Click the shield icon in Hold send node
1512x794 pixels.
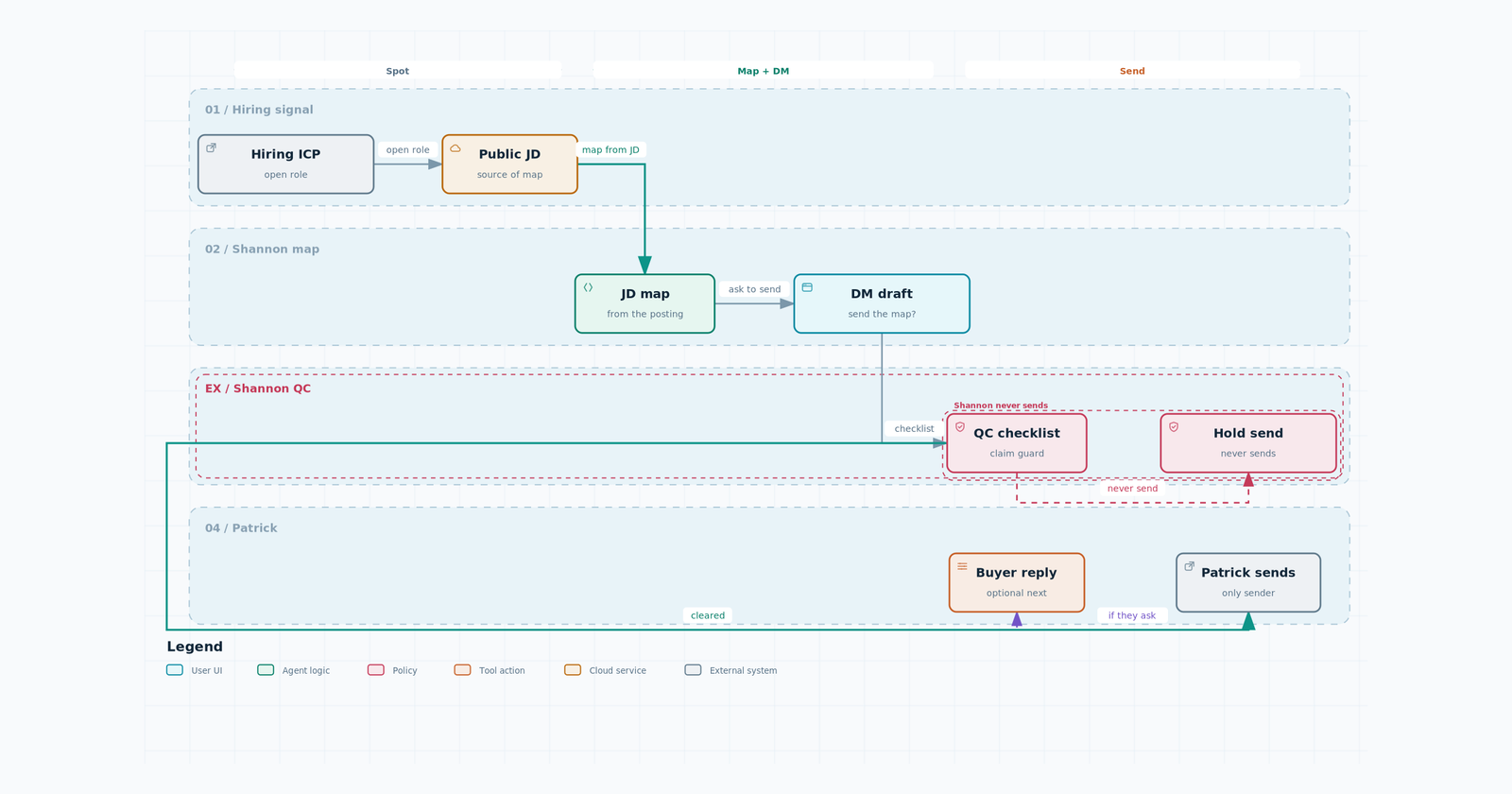point(1174,427)
